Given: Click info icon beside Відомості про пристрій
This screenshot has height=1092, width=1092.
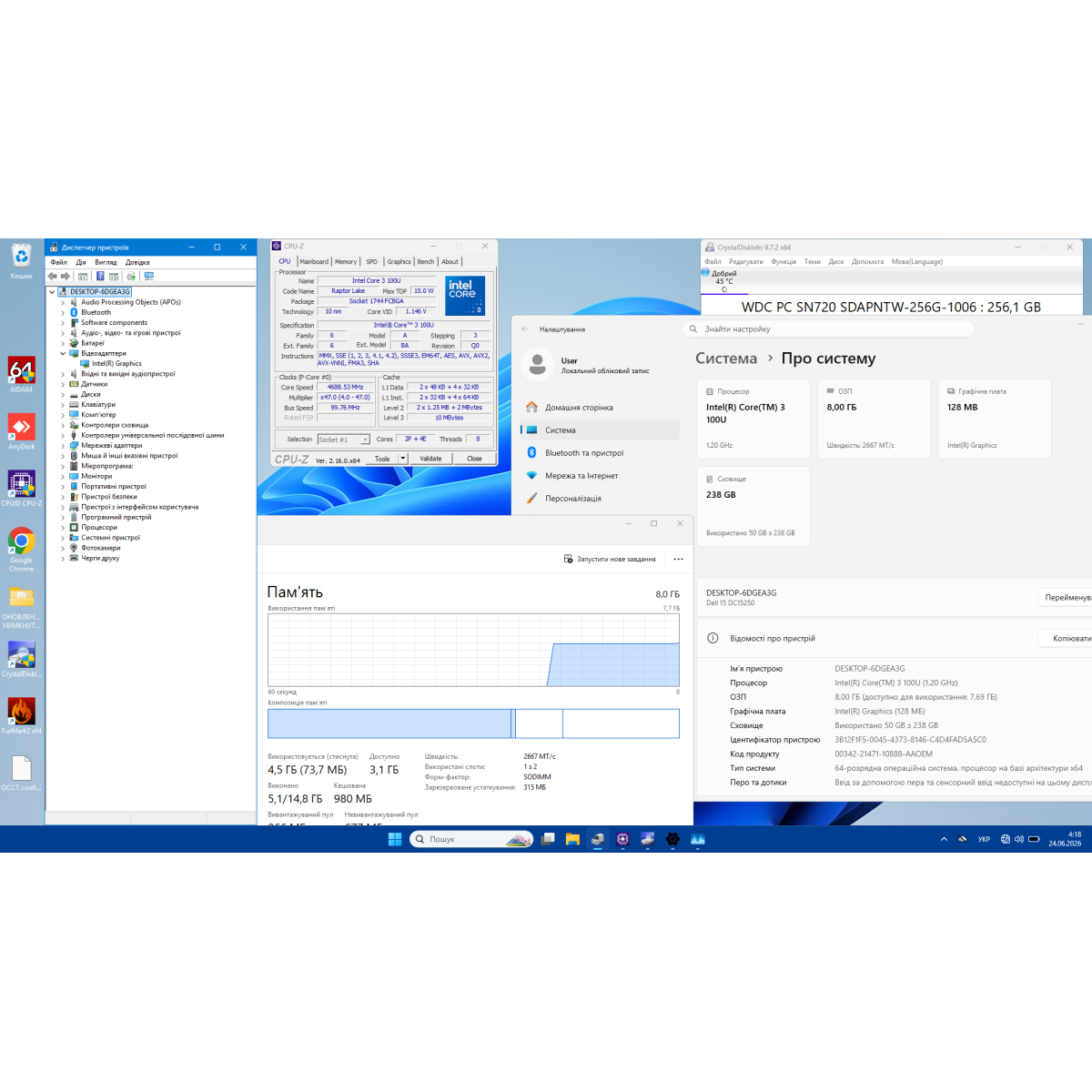Looking at the screenshot, I should [713, 638].
